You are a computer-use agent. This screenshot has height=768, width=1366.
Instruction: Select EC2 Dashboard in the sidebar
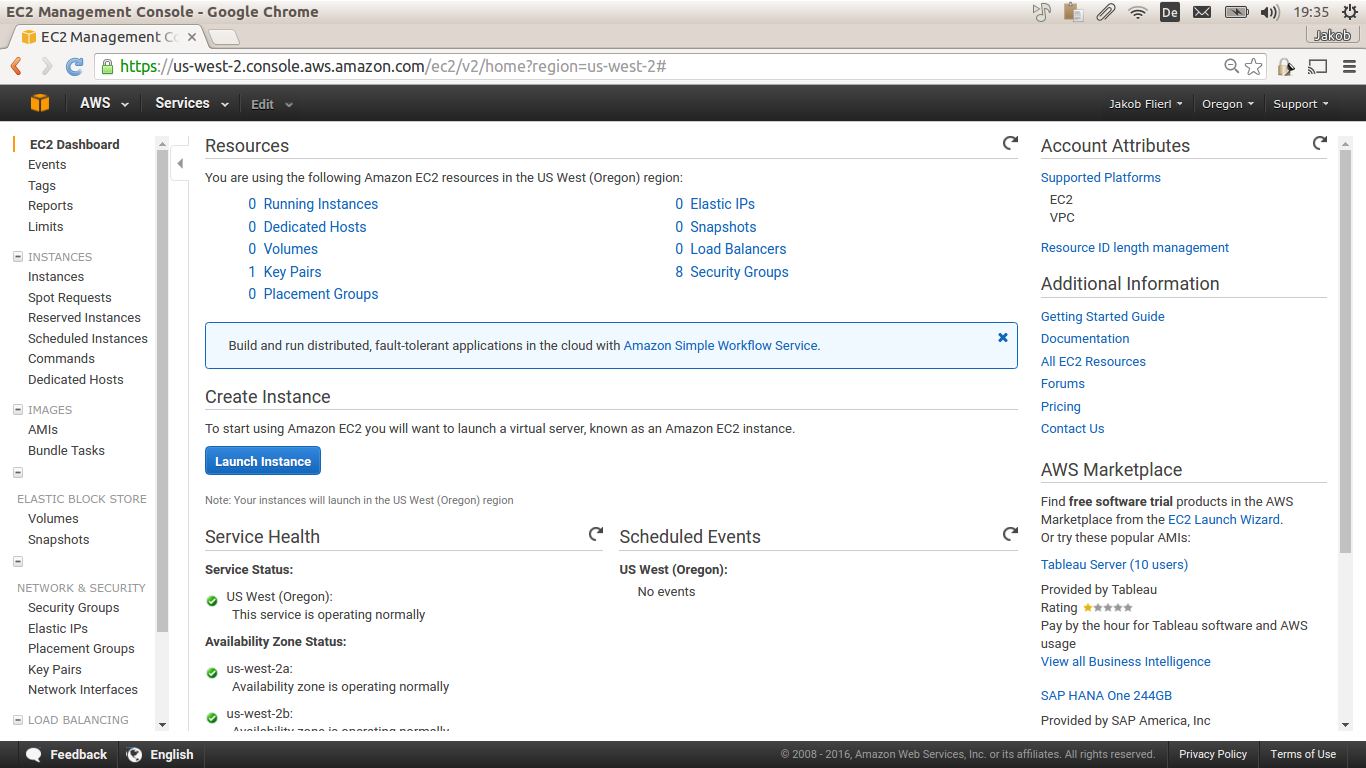pyautogui.click(x=74, y=144)
